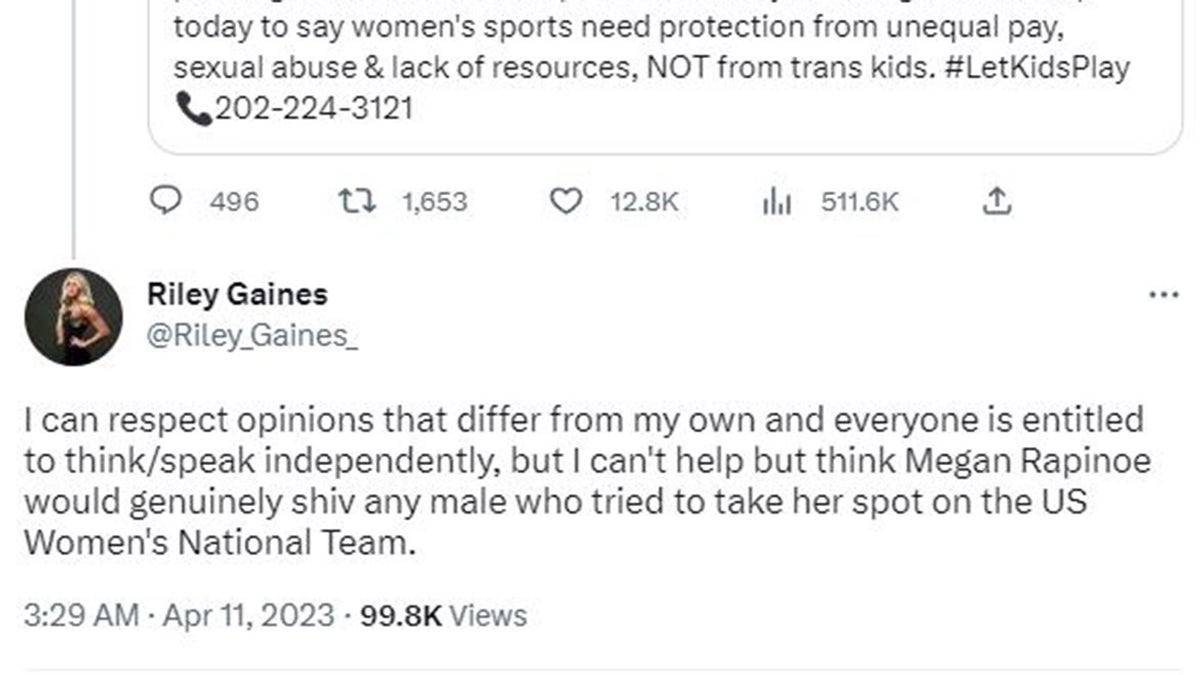This screenshot has width=1200, height=675.
Task: Click the @Riley_Gaines_ handle
Action: 252,337
